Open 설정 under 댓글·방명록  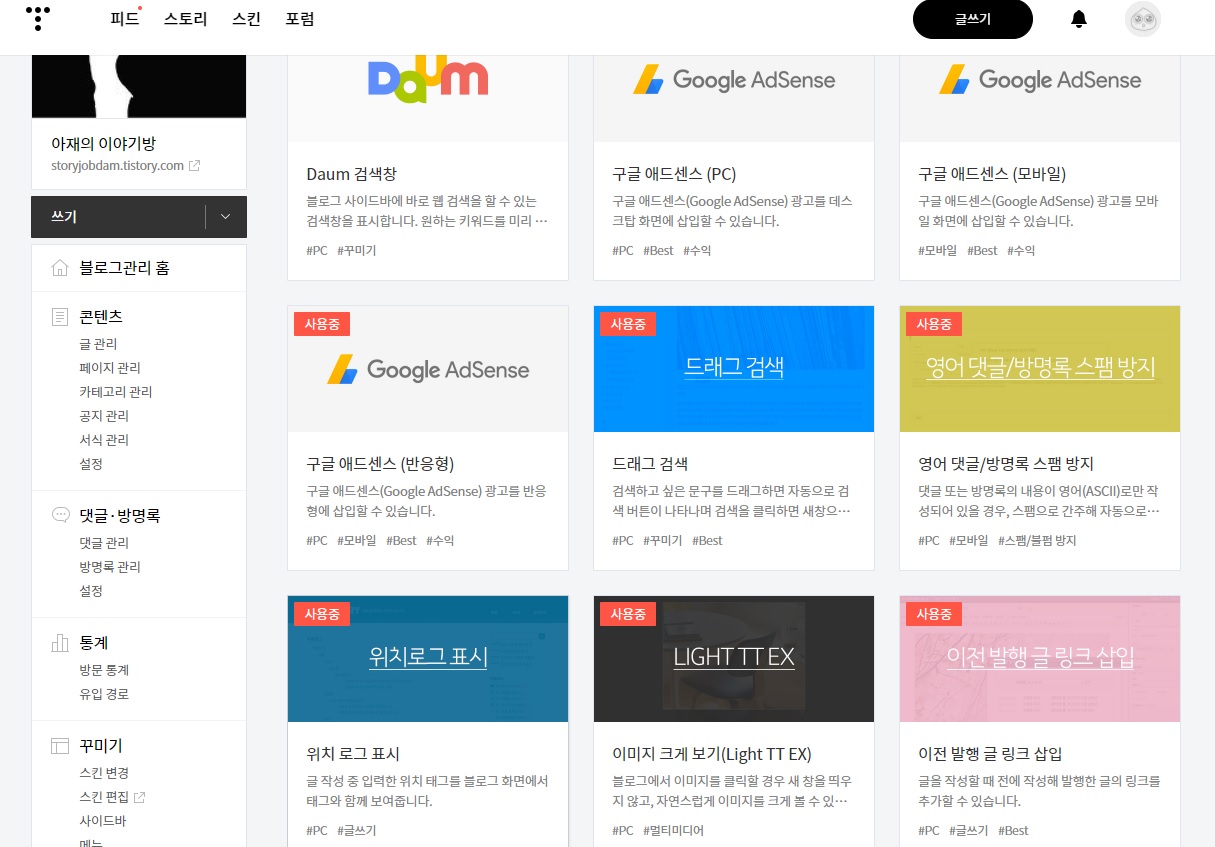pyautogui.click(x=91, y=591)
